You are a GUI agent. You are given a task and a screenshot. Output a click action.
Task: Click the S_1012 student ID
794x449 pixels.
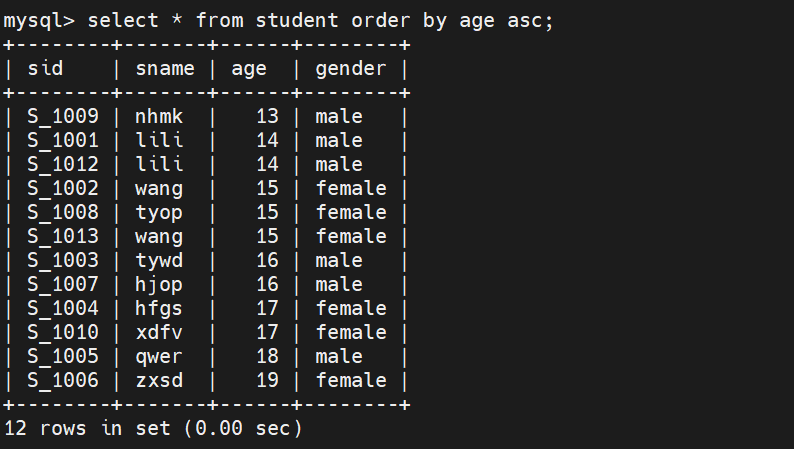point(62,165)
